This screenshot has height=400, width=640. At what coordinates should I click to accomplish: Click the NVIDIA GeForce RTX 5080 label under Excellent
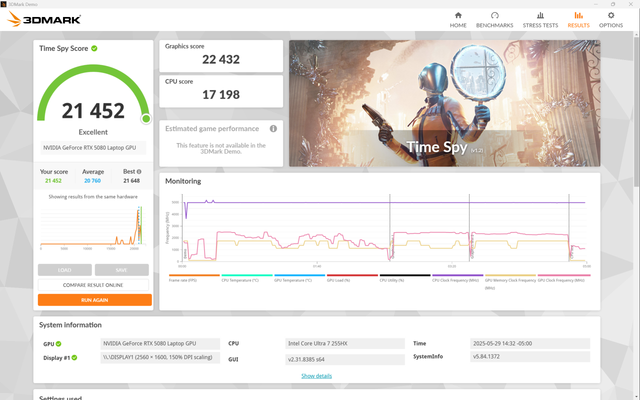93,148
